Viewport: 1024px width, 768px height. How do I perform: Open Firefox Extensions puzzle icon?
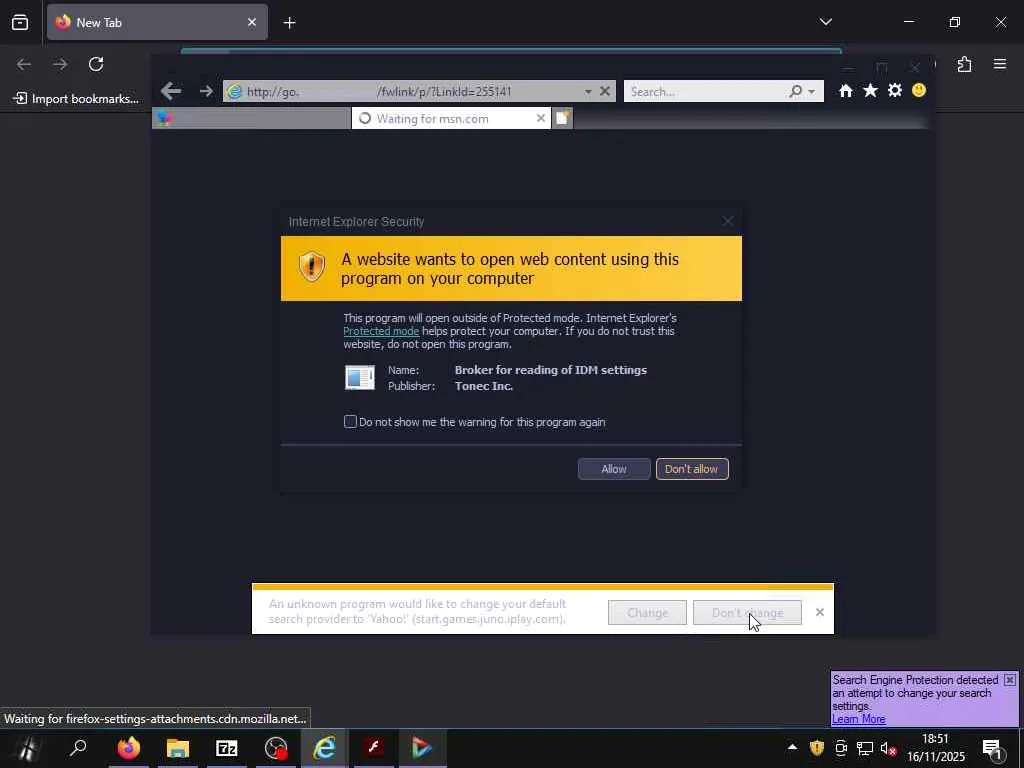(x=964, y=64)
